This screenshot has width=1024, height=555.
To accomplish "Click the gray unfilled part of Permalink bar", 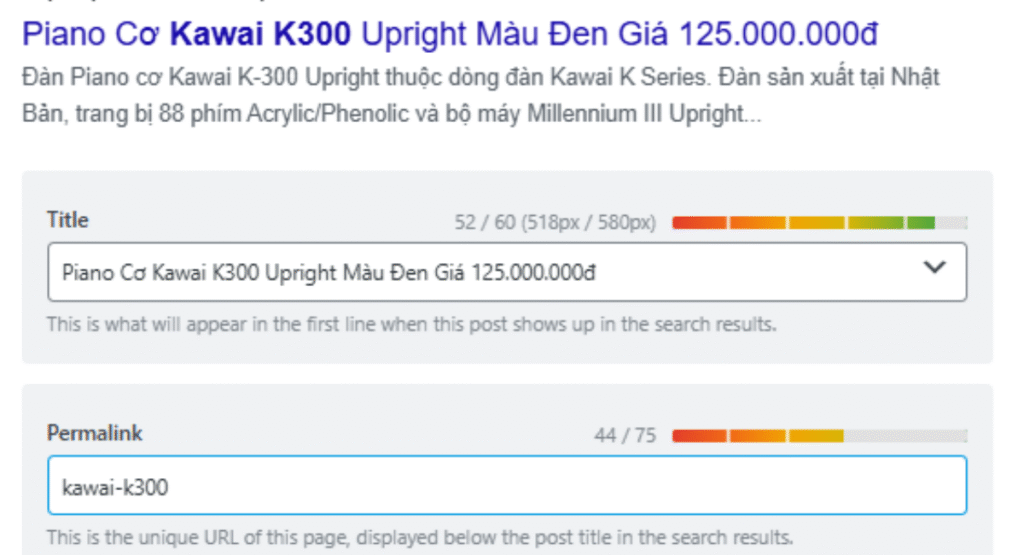I will pos(905,435).
